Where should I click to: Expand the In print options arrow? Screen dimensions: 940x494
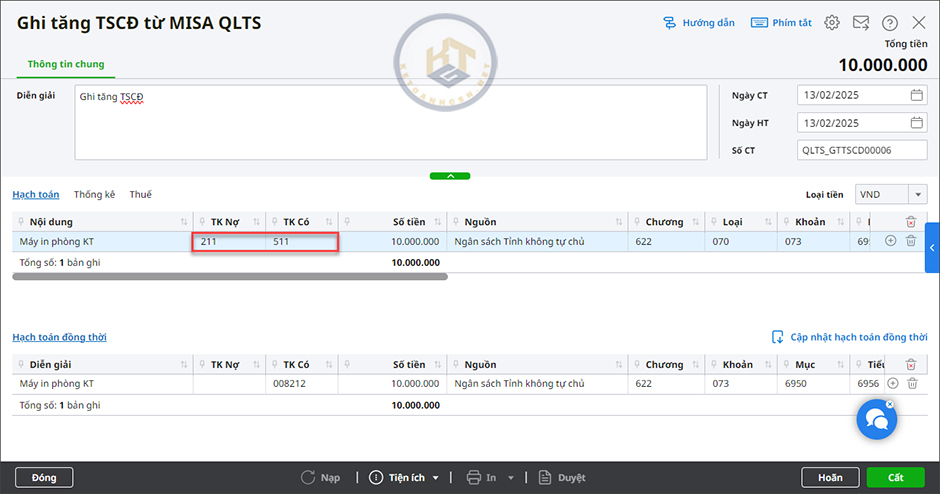pos(510,478)
